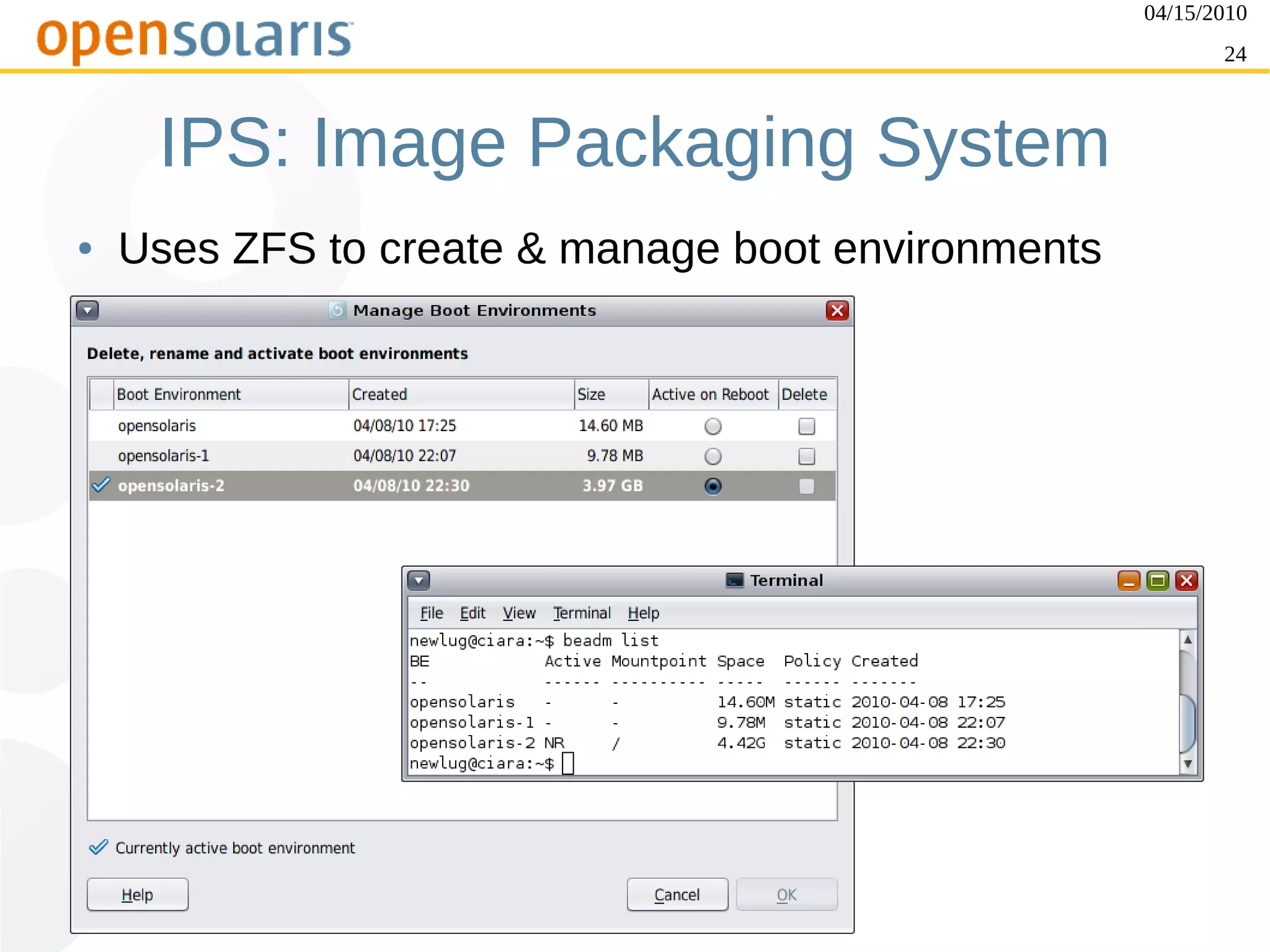The height and width of the screenshot is (952, 1270).
Task: Check the Delete box for opensolaris
Action: pyautogui.click(x=807, y=426)
